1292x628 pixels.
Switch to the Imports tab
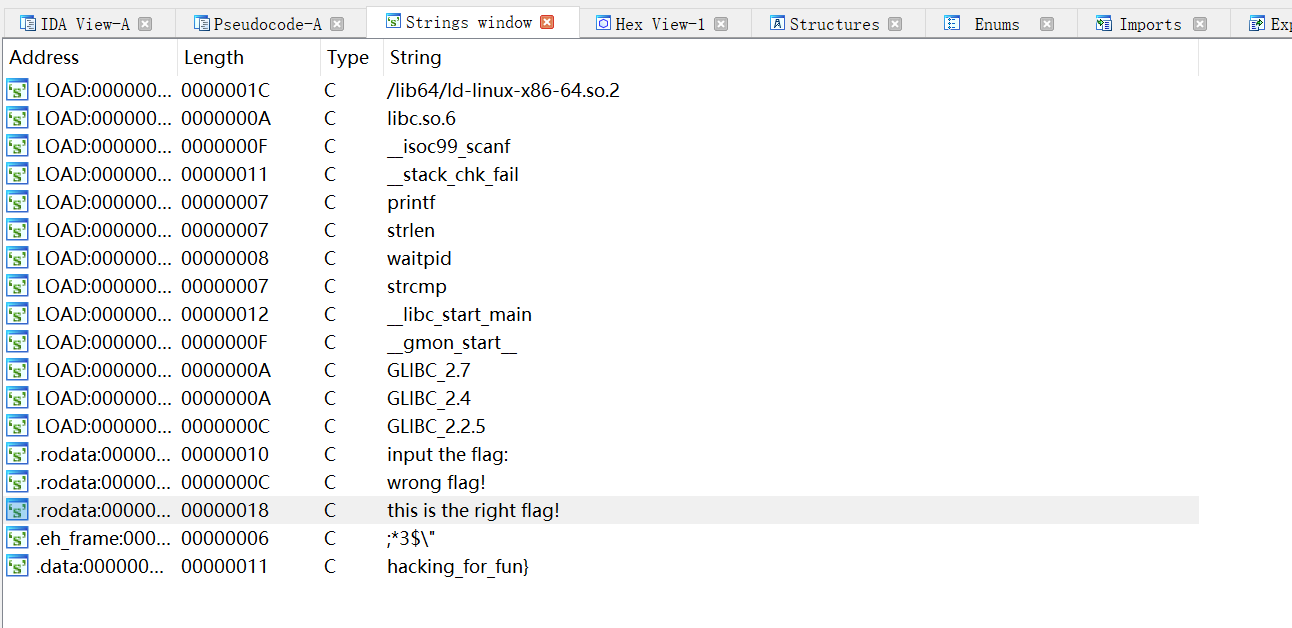(x=1150, y=24)
